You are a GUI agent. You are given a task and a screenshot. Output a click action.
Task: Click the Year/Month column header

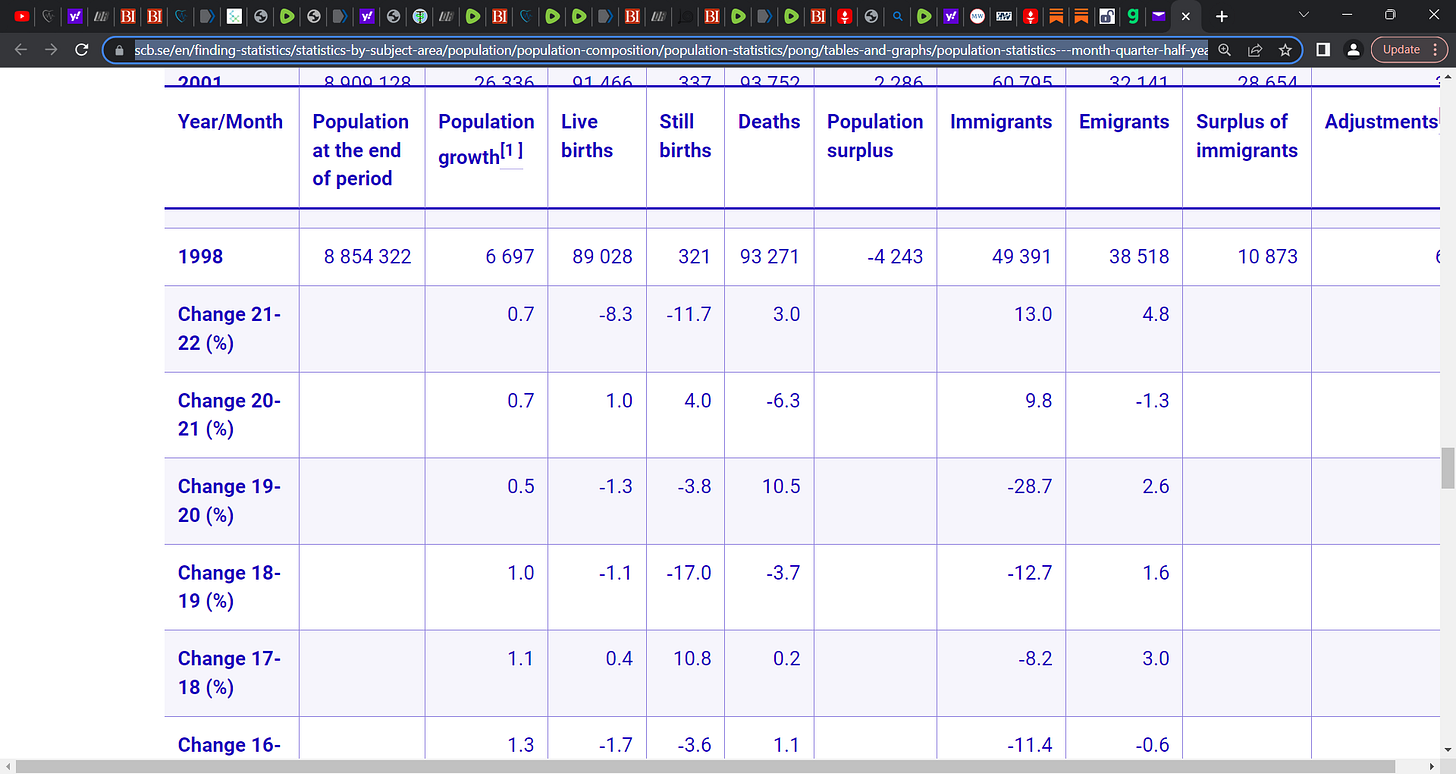tap(230, 122)
